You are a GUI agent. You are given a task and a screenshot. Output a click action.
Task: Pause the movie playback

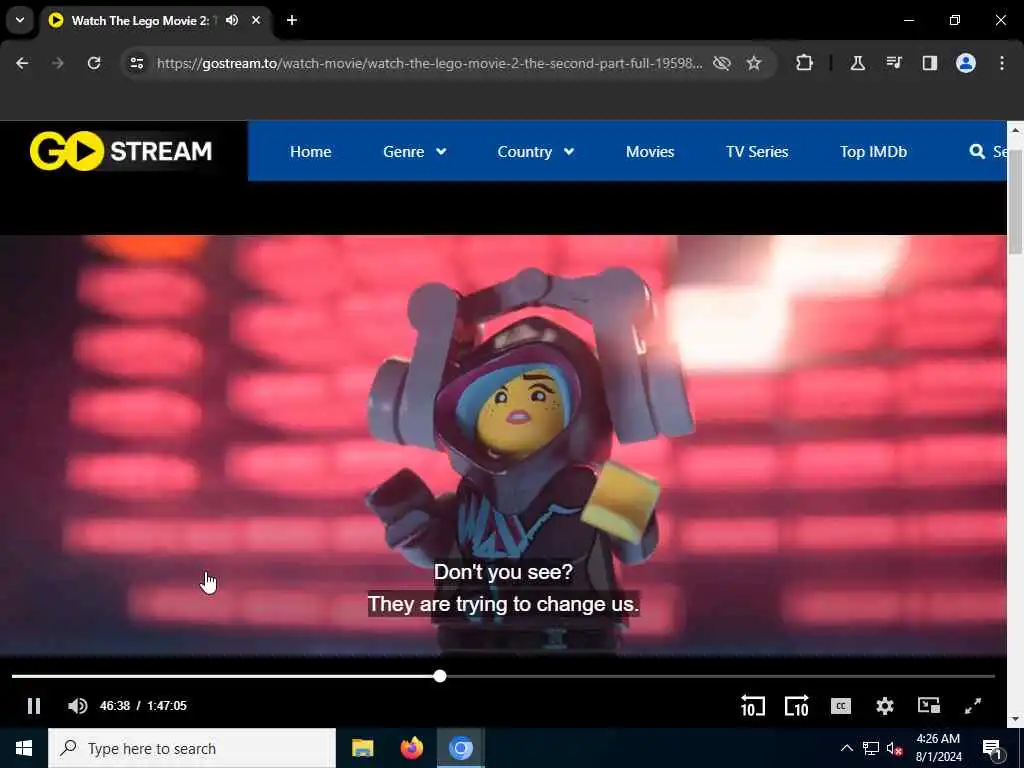click(x=34, y=706)
